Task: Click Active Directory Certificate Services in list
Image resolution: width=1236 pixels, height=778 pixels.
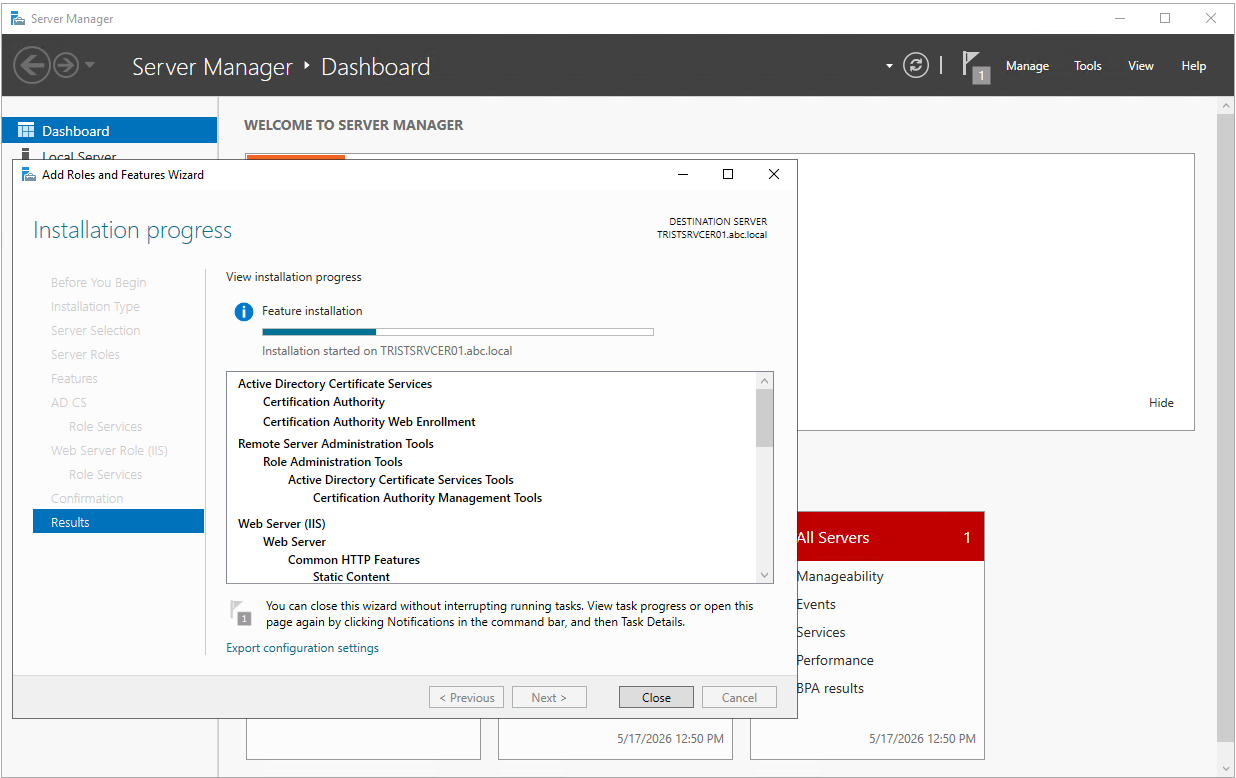Action: click(335, 384)
